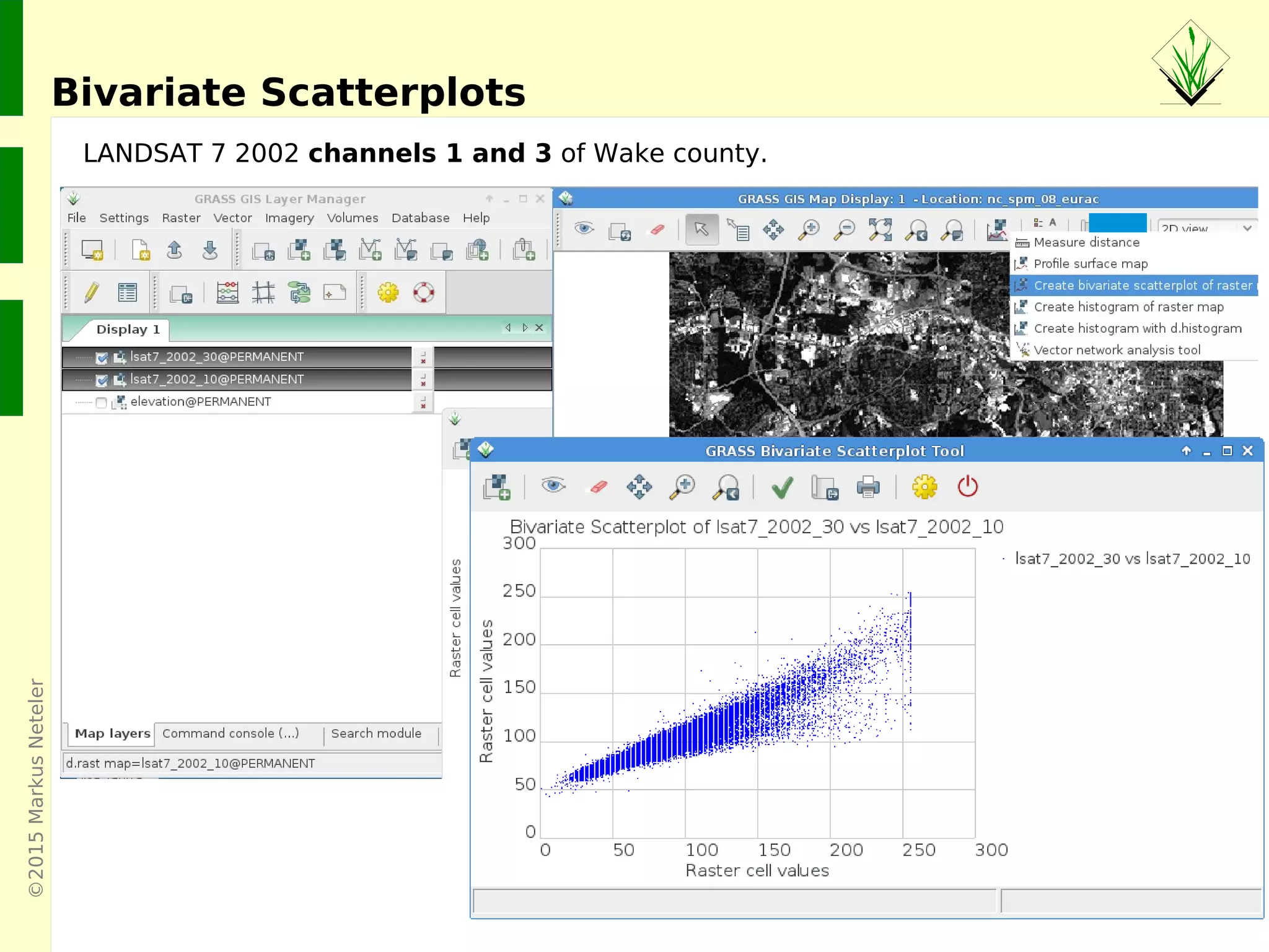Uncheck lsat7_2002_10@PERMANENT layer checkbox

pos(102,380)
